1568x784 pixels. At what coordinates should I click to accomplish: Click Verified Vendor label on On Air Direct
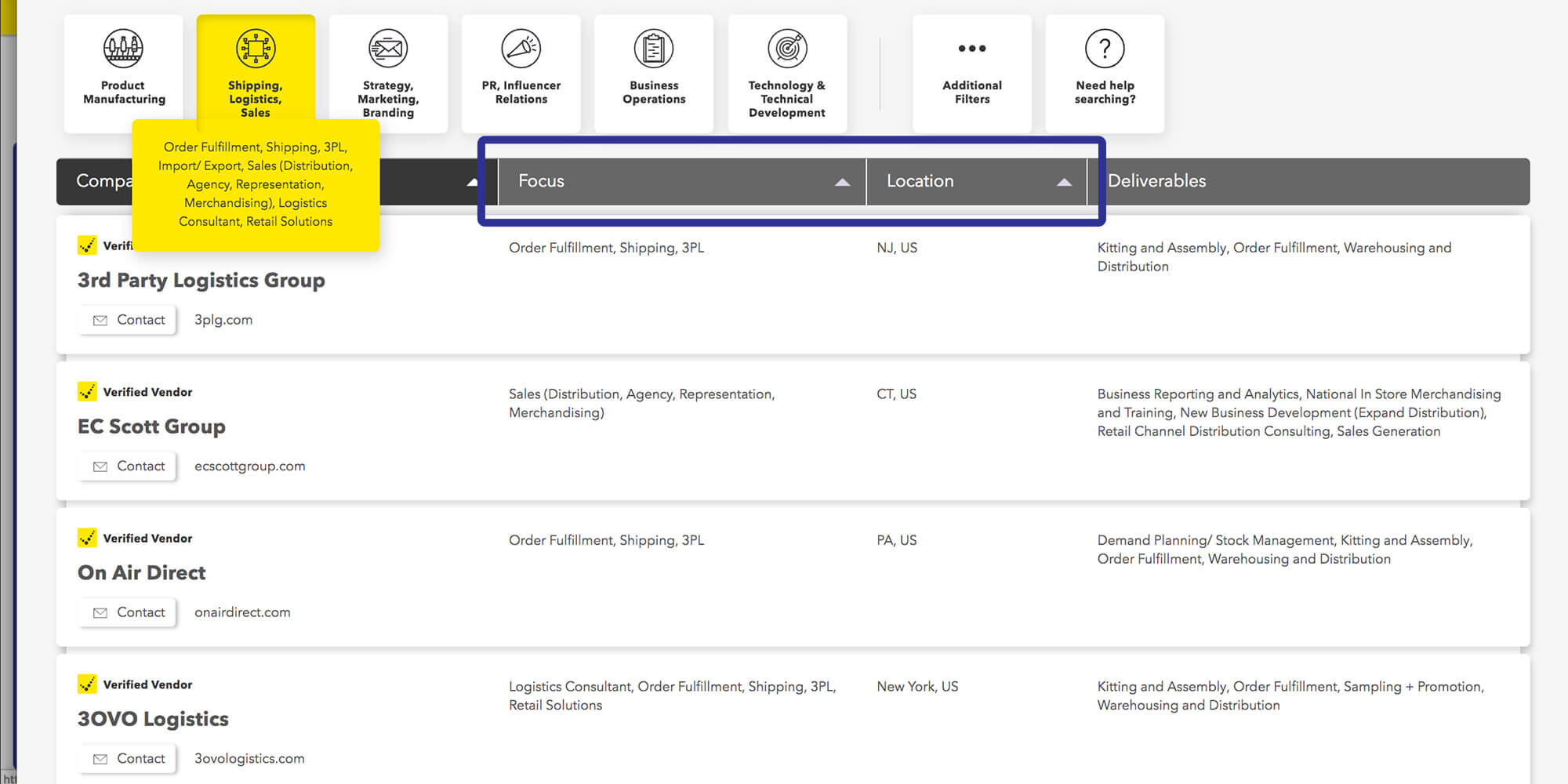(147, 539)
